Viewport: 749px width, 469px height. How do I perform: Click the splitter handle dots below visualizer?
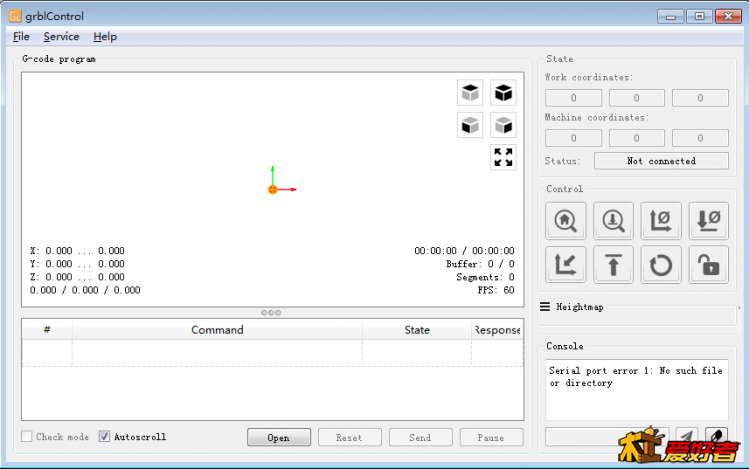(271, 313)
